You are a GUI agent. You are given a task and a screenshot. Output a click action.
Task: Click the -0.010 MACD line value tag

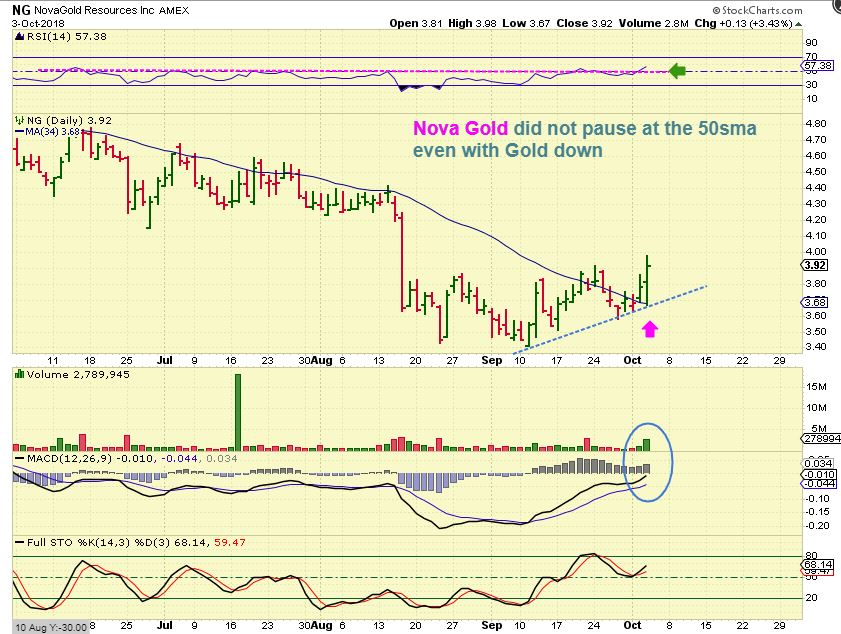pyautogui.click(x=818, y=474)
